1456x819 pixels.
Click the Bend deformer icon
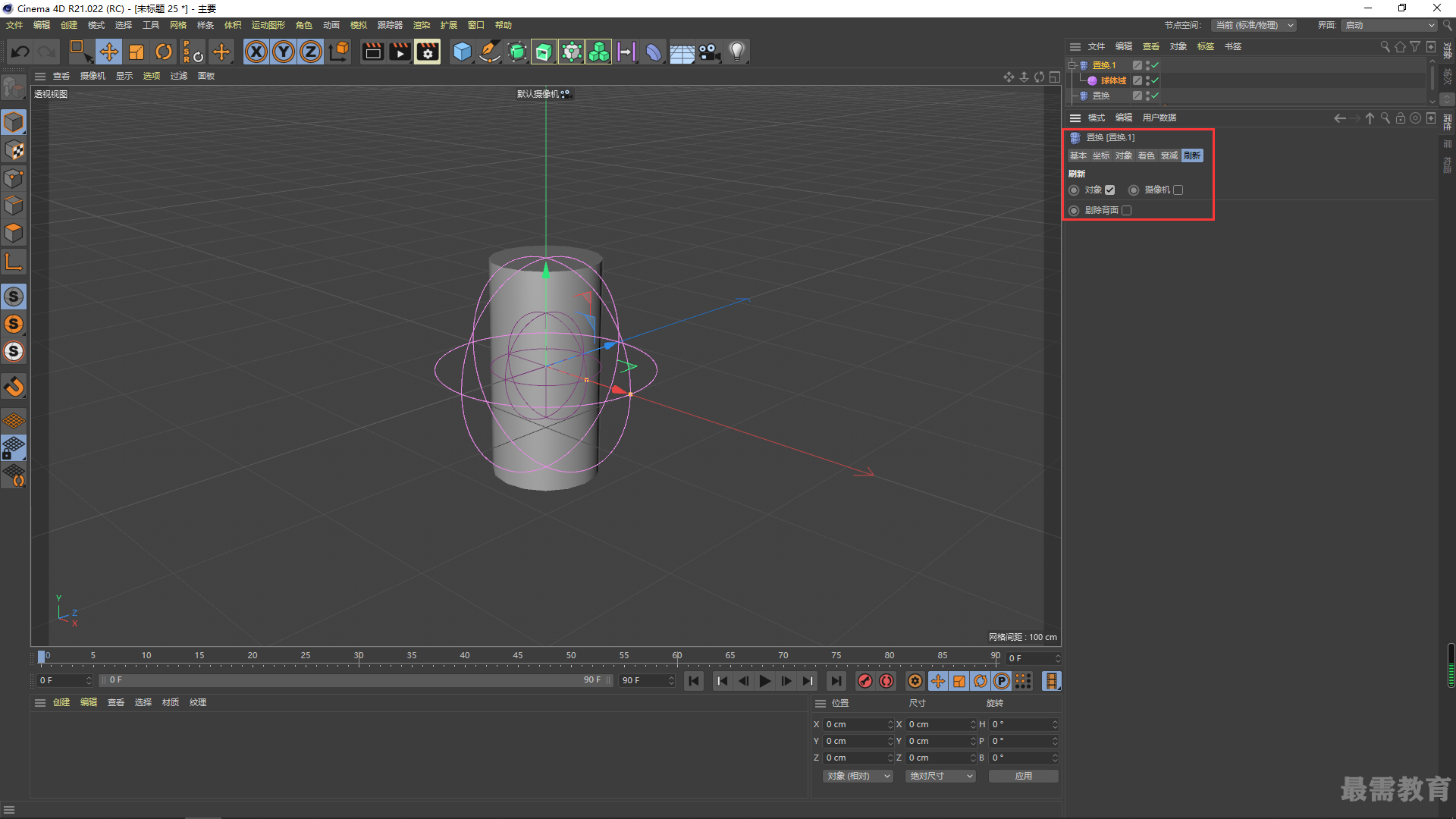point(654,52)
